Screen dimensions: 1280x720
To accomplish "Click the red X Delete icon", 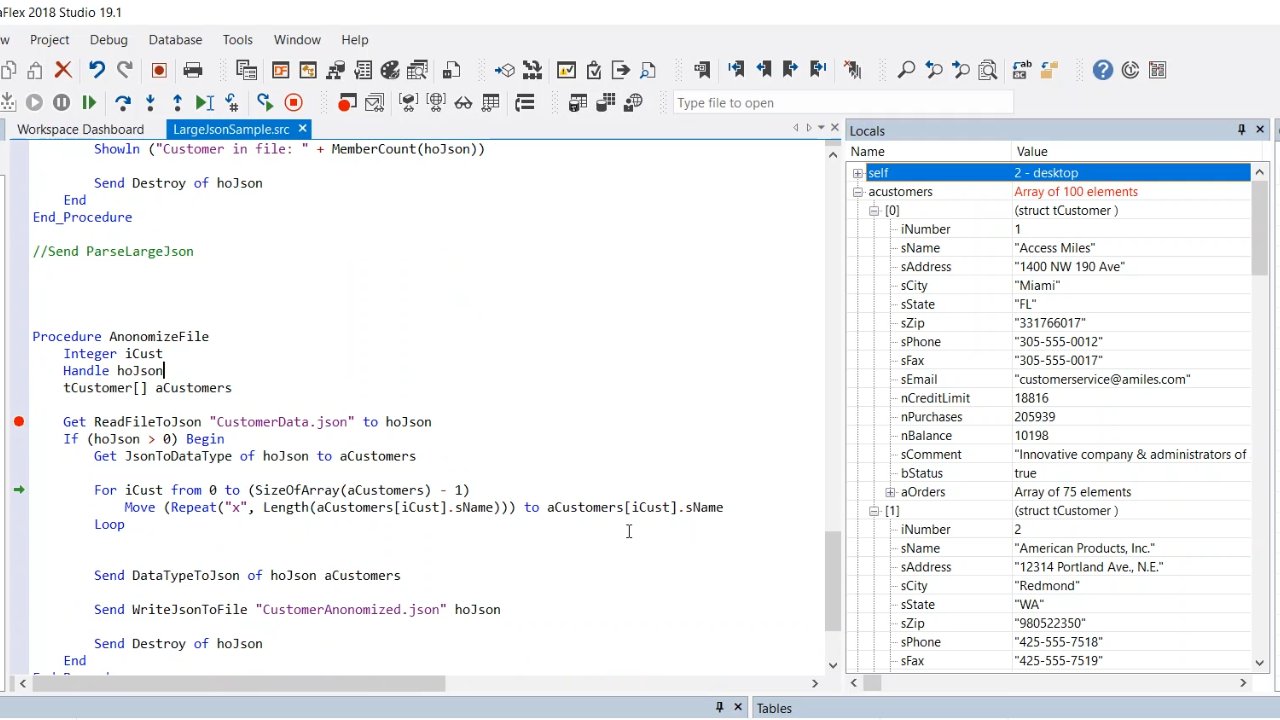I will (63, 70).
